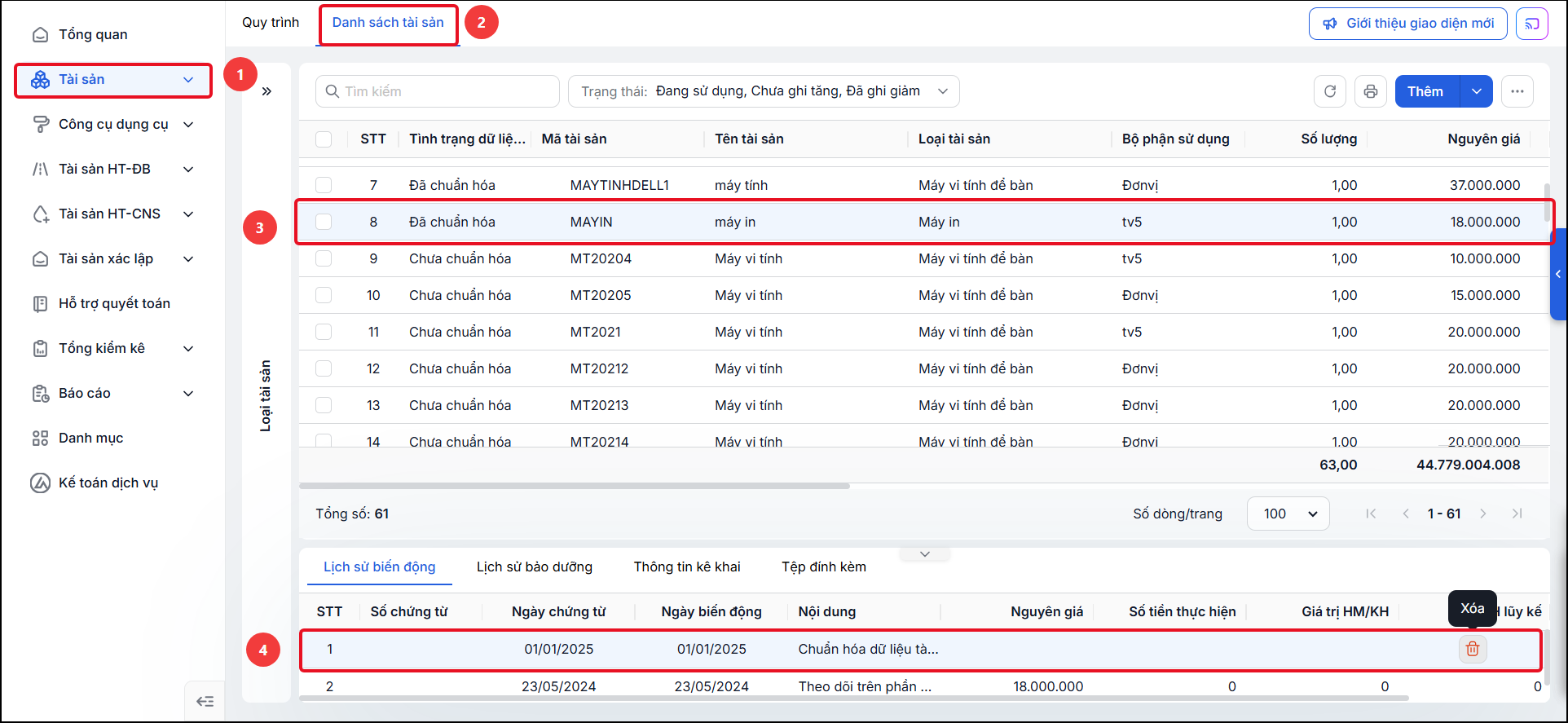Click the Tổng quan home icon
Image resolution: width=1568 pixels, height=723 pixels.
coord(40,34)
